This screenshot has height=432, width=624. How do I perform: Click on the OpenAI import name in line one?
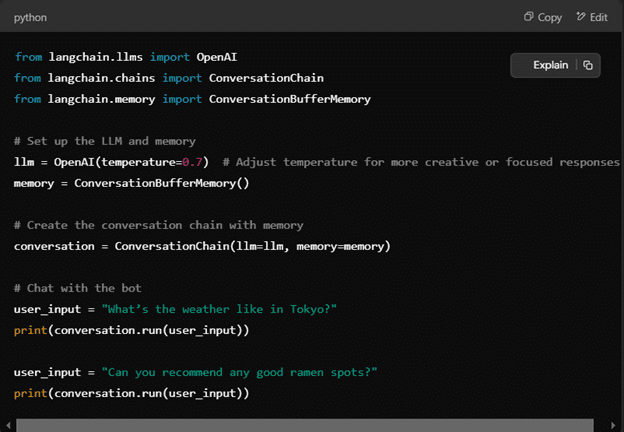click(x=216, y=57)
